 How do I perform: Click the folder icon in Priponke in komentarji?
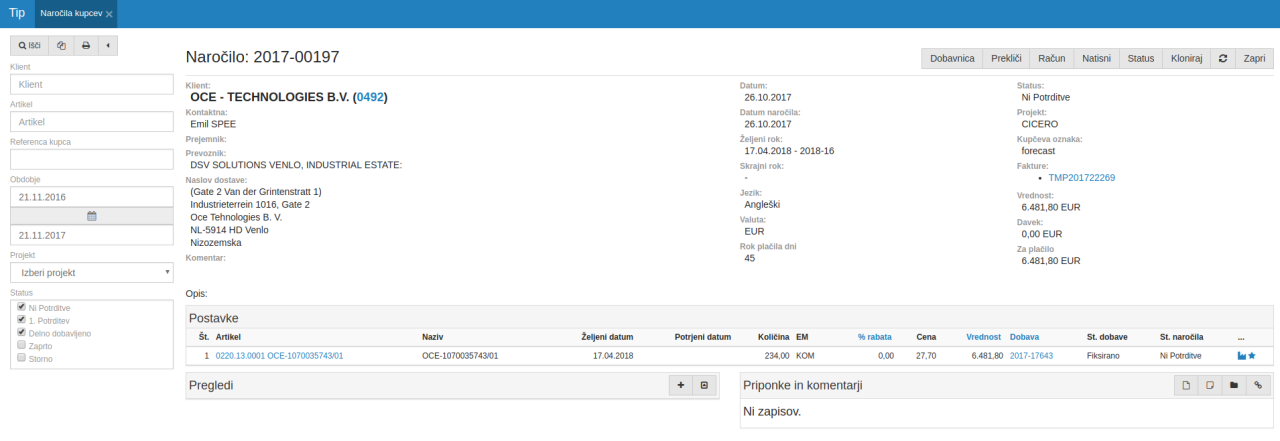pos(1234,385)
